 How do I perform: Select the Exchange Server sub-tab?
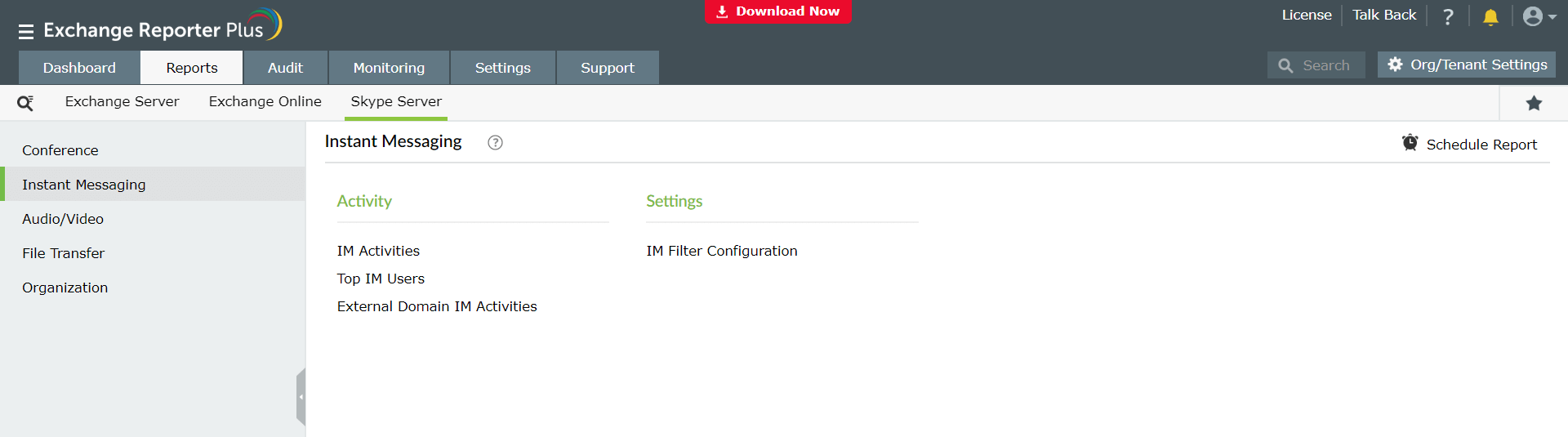click(x=122, y=101)
